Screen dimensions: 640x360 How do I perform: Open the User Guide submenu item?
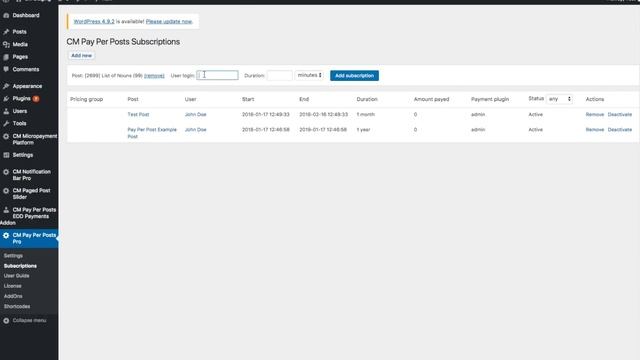pyautogui.click(x=17, y=276)
